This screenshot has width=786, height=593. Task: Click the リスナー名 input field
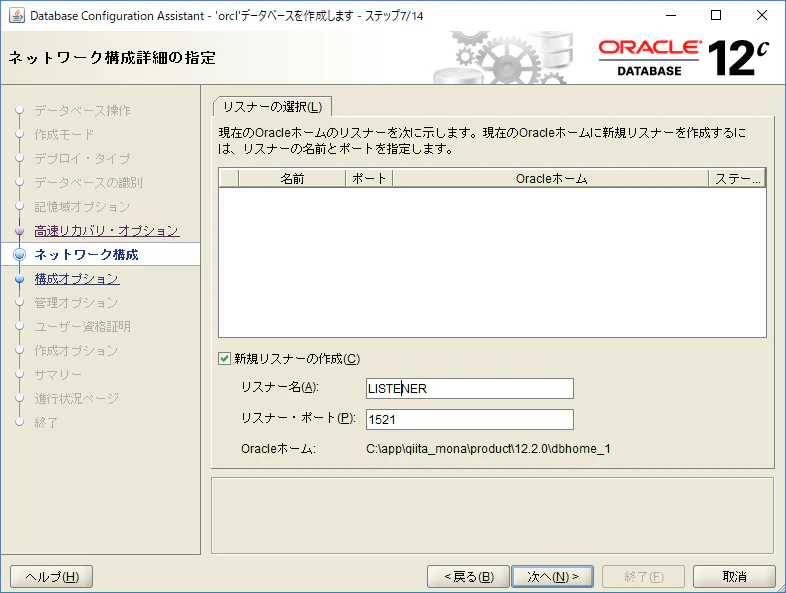(x=470, y=388)
